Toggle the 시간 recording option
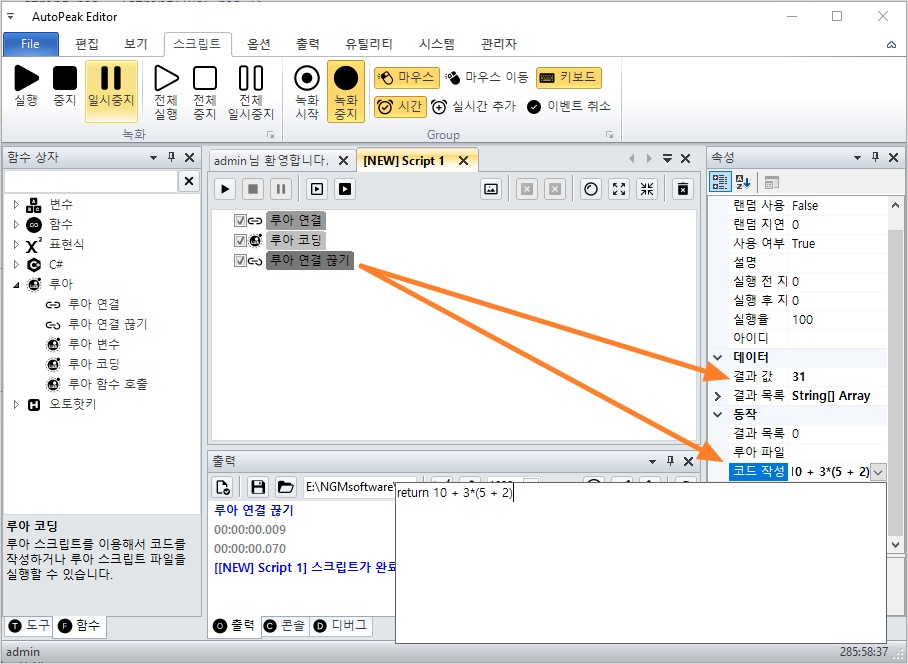The width and height of the screenshot is (908, 664). tap(400, 107)
